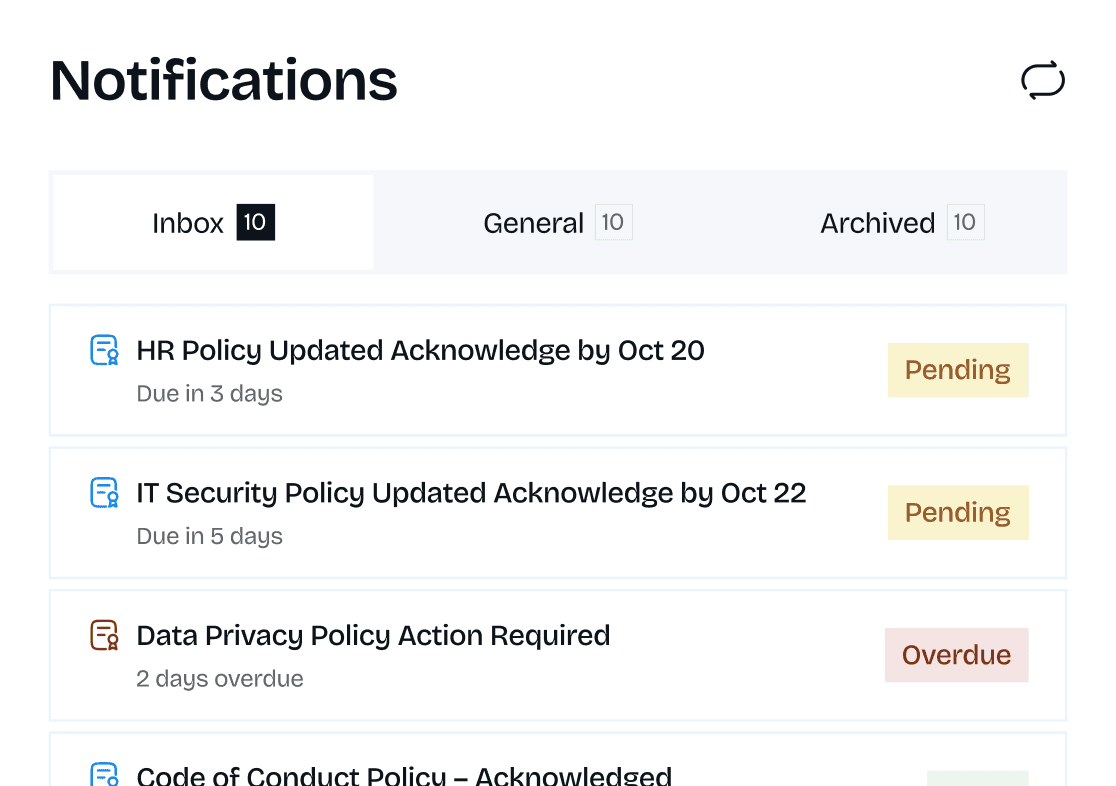Open HR Policy Updated Acknowledge by Oct 20
Image resolution: width=1116 pixels, height=786 pixels.
(420, 351)
